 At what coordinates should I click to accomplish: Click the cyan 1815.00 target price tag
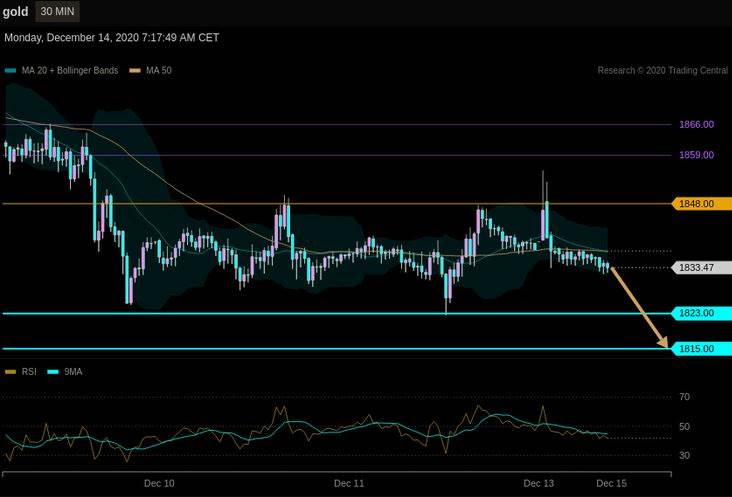click(x=702, y=349)
